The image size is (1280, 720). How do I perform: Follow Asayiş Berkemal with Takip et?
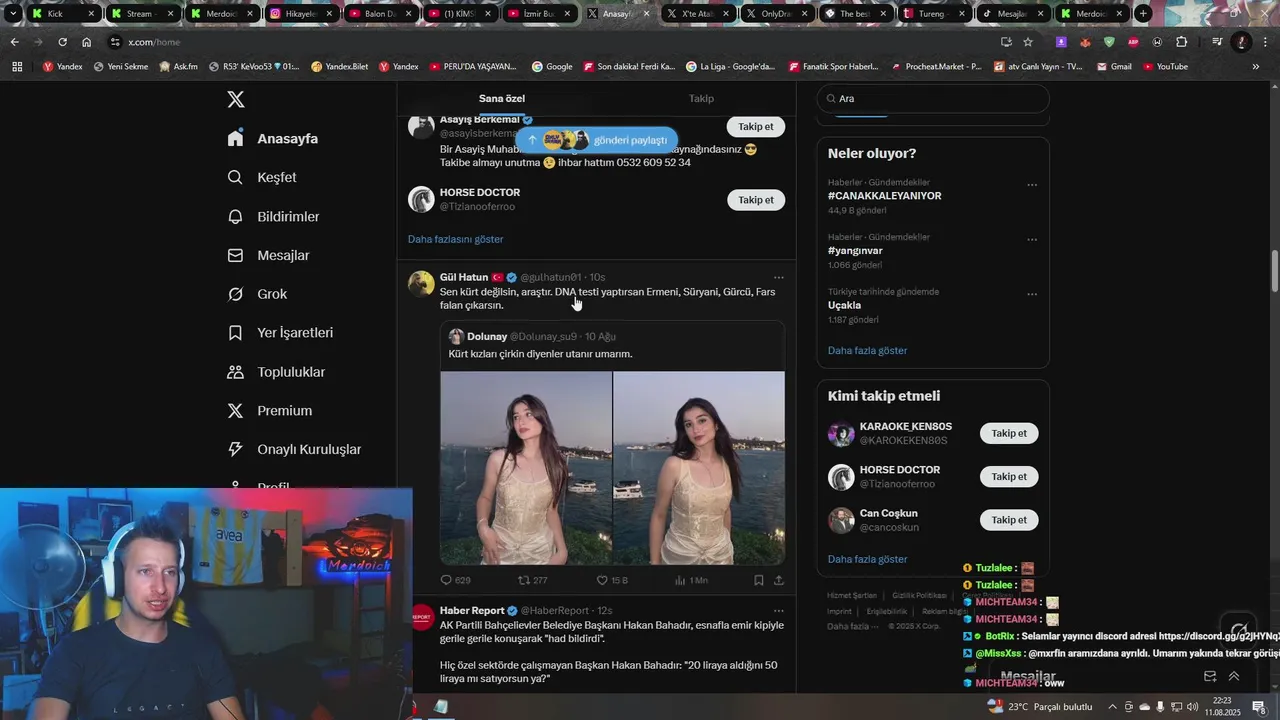point(755,127)
